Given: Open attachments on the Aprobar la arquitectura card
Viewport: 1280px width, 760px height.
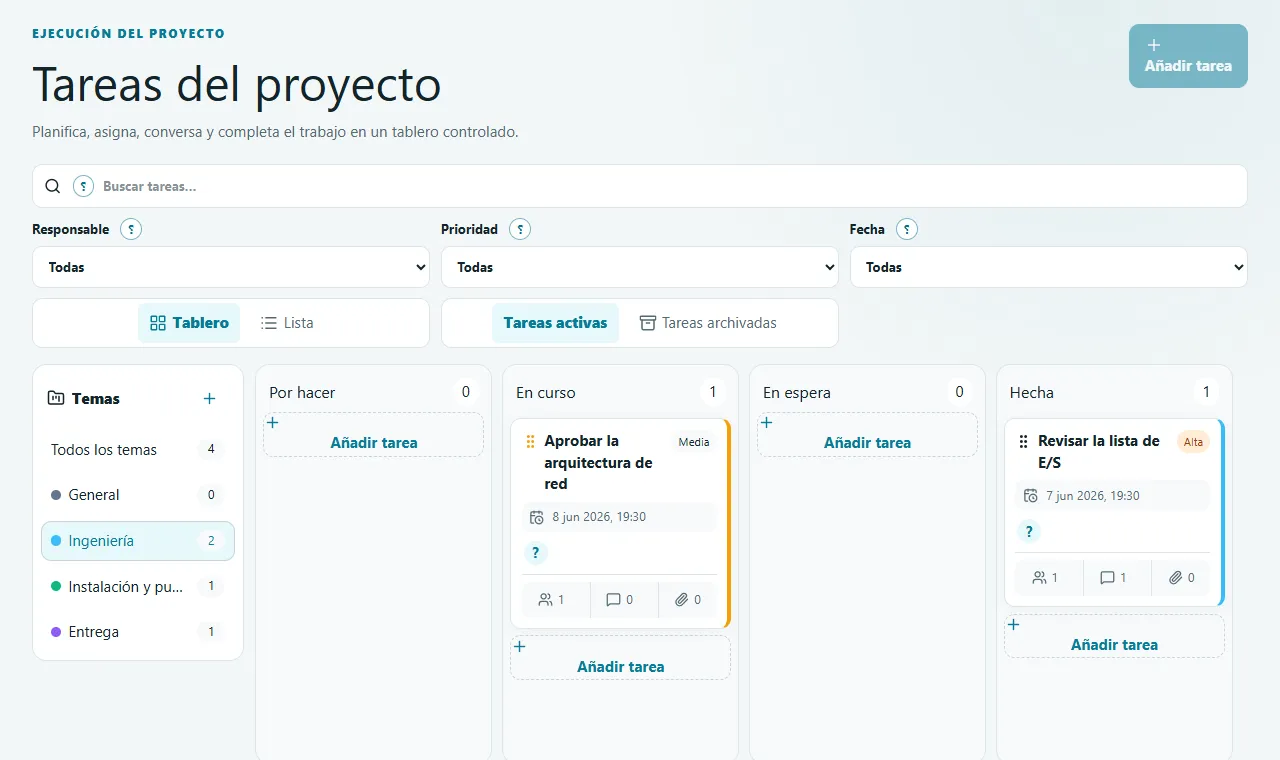Looking at the screenshot, I should coord(688,600).
